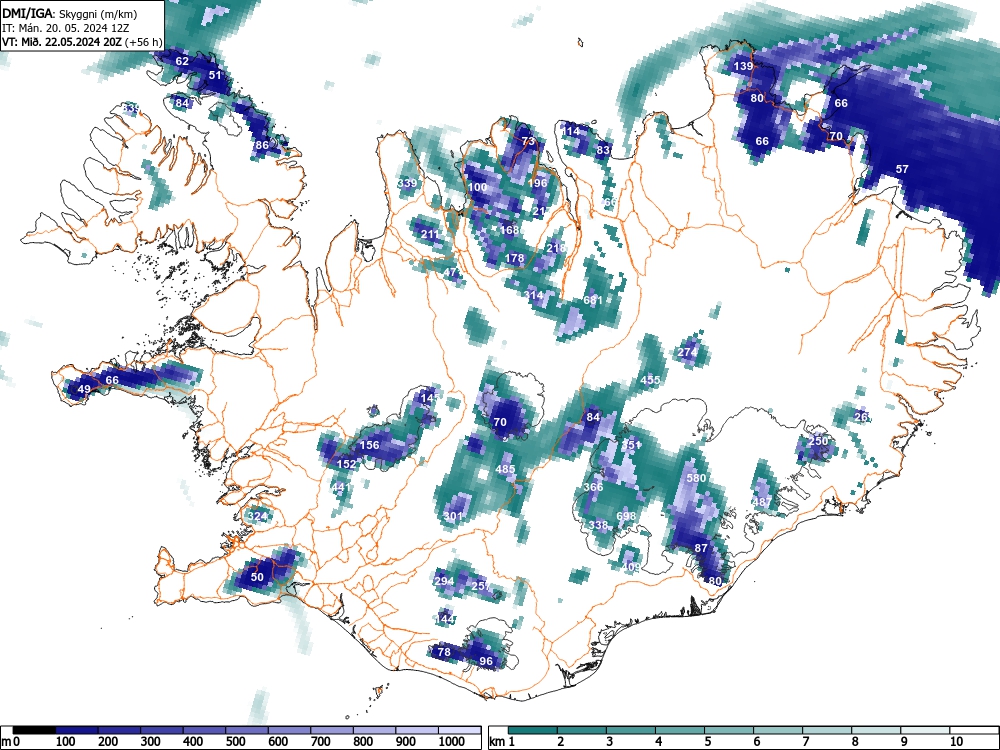Click the visibility value '139' in the northeast
The height and width of the screenshot is (750, 1000).
[743, 66]
